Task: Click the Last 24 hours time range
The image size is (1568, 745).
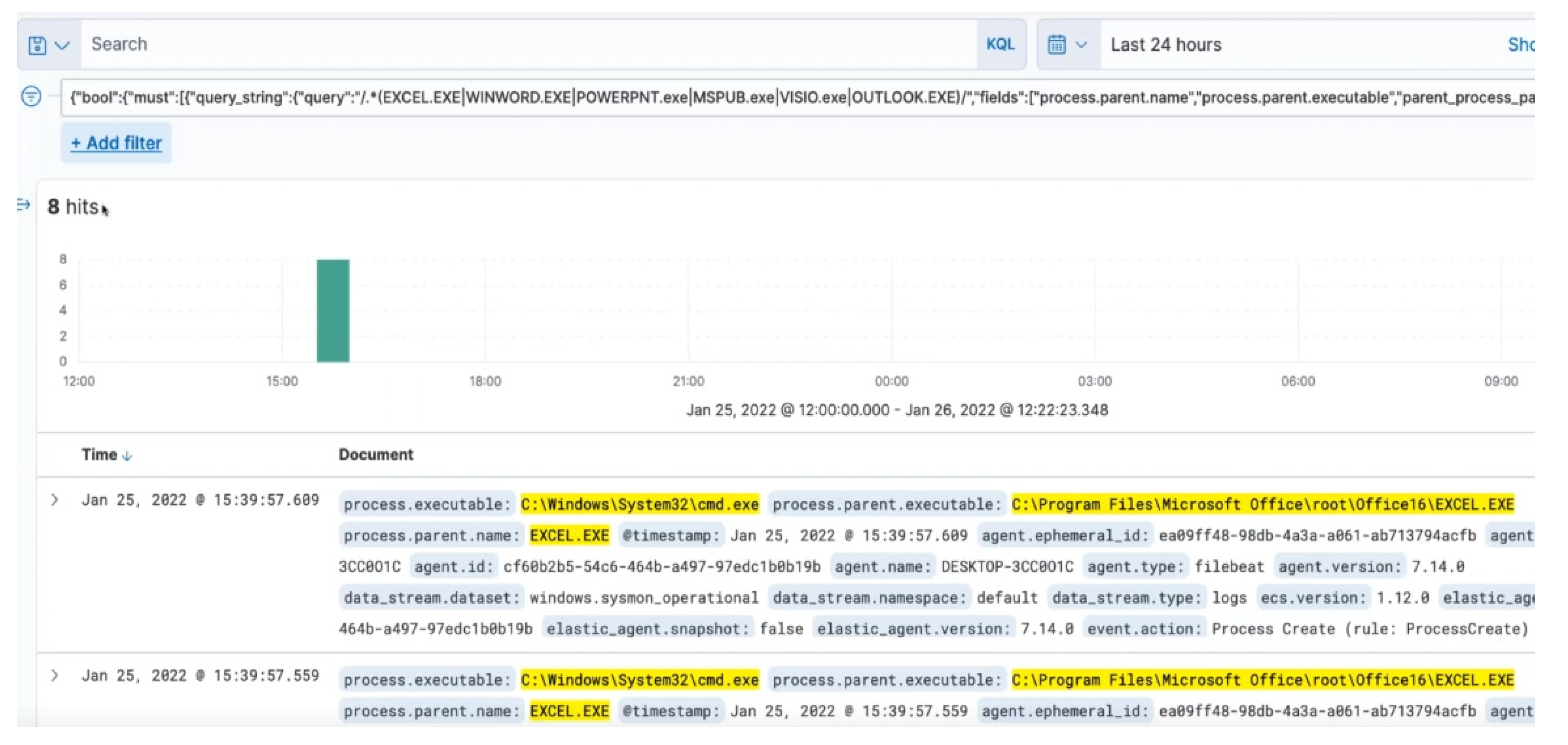Action: pyautogui.click(x=1165, y=44)
